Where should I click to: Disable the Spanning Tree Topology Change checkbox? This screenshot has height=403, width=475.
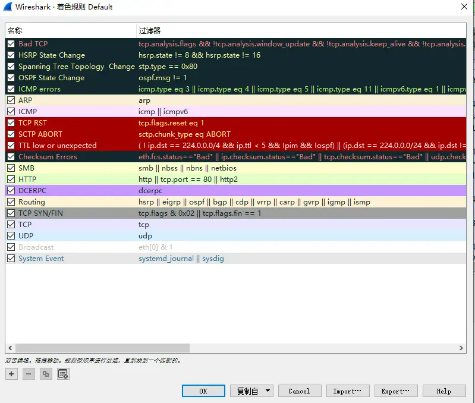pos(11,66)
